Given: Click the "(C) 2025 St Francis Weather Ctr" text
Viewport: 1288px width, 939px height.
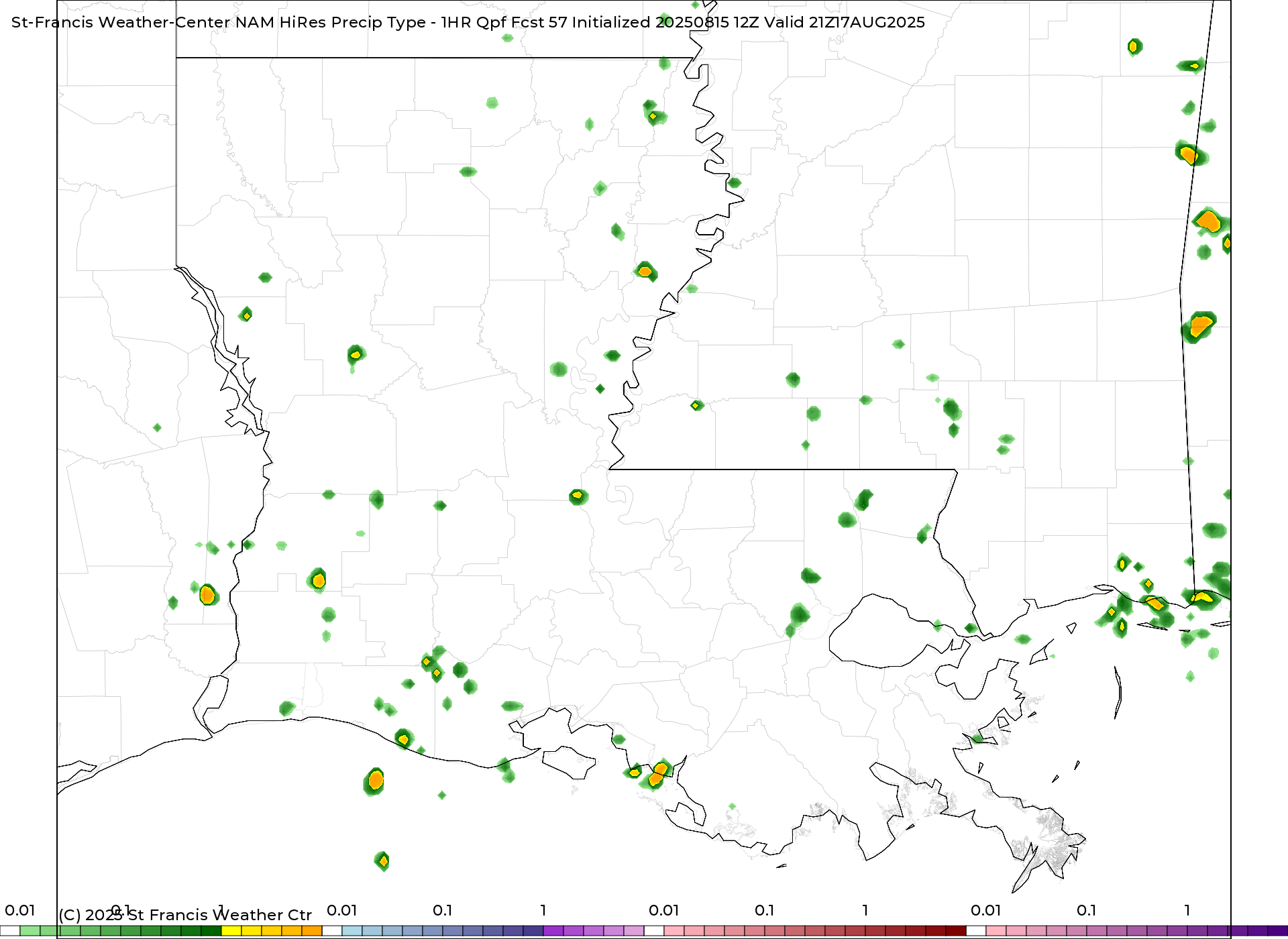Looking at the screenshot, I should click(185, 915).
